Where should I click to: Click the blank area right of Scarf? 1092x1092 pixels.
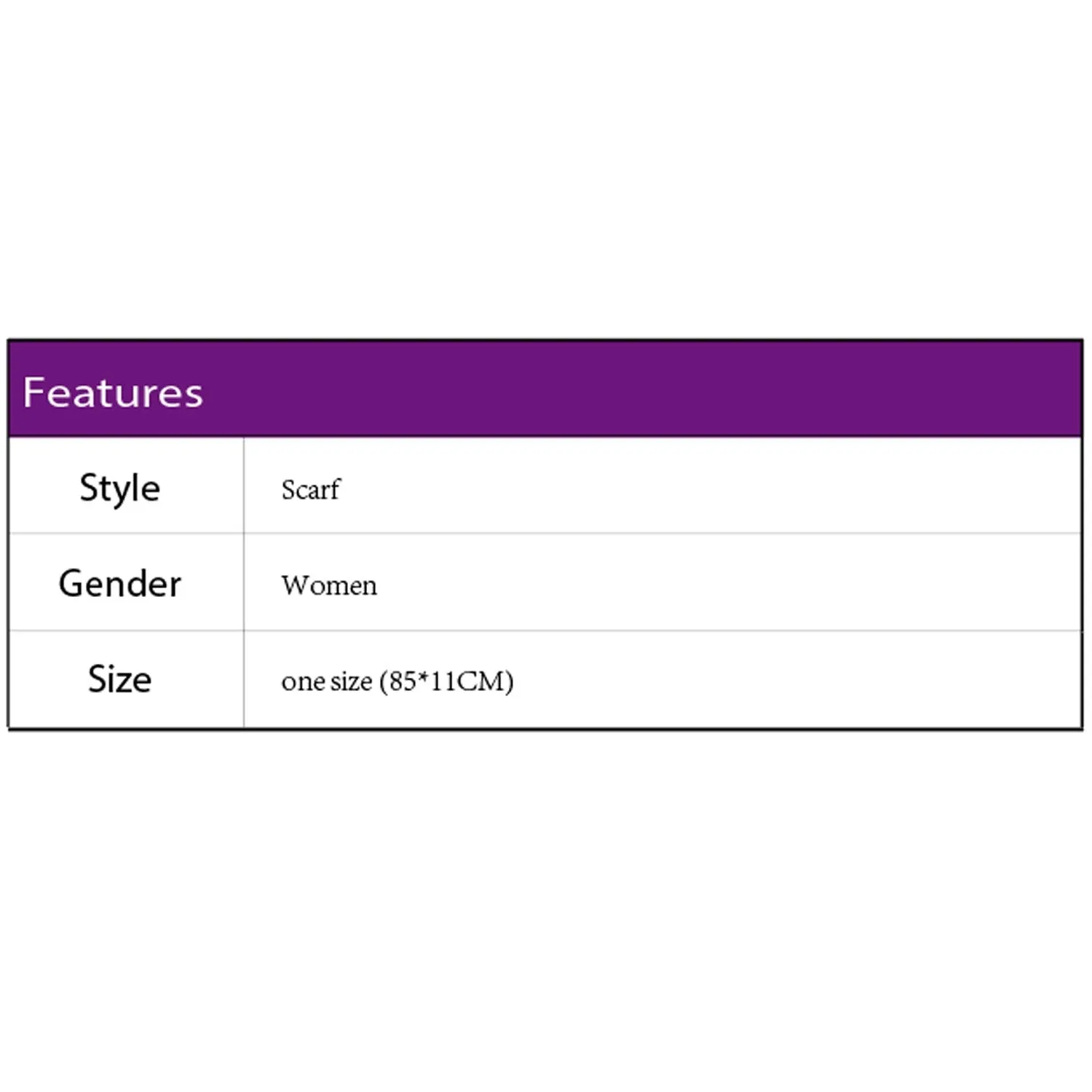[692, 488]
